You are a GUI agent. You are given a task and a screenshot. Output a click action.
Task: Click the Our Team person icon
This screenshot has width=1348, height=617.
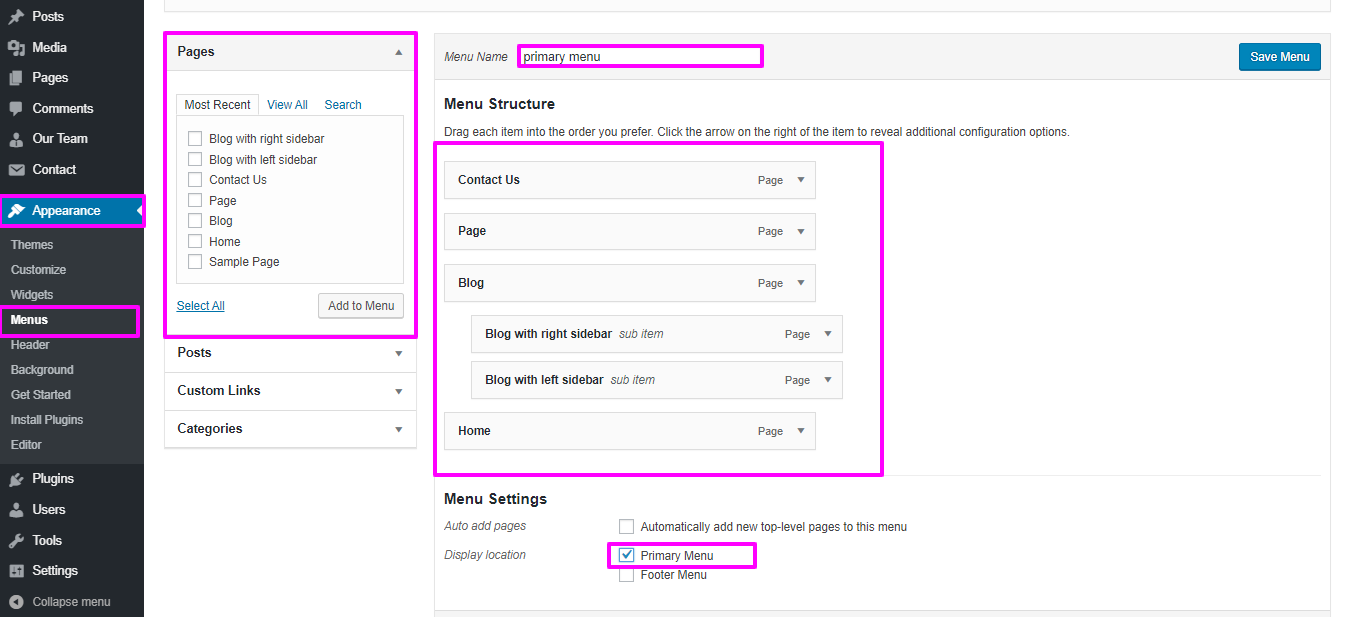16,139
